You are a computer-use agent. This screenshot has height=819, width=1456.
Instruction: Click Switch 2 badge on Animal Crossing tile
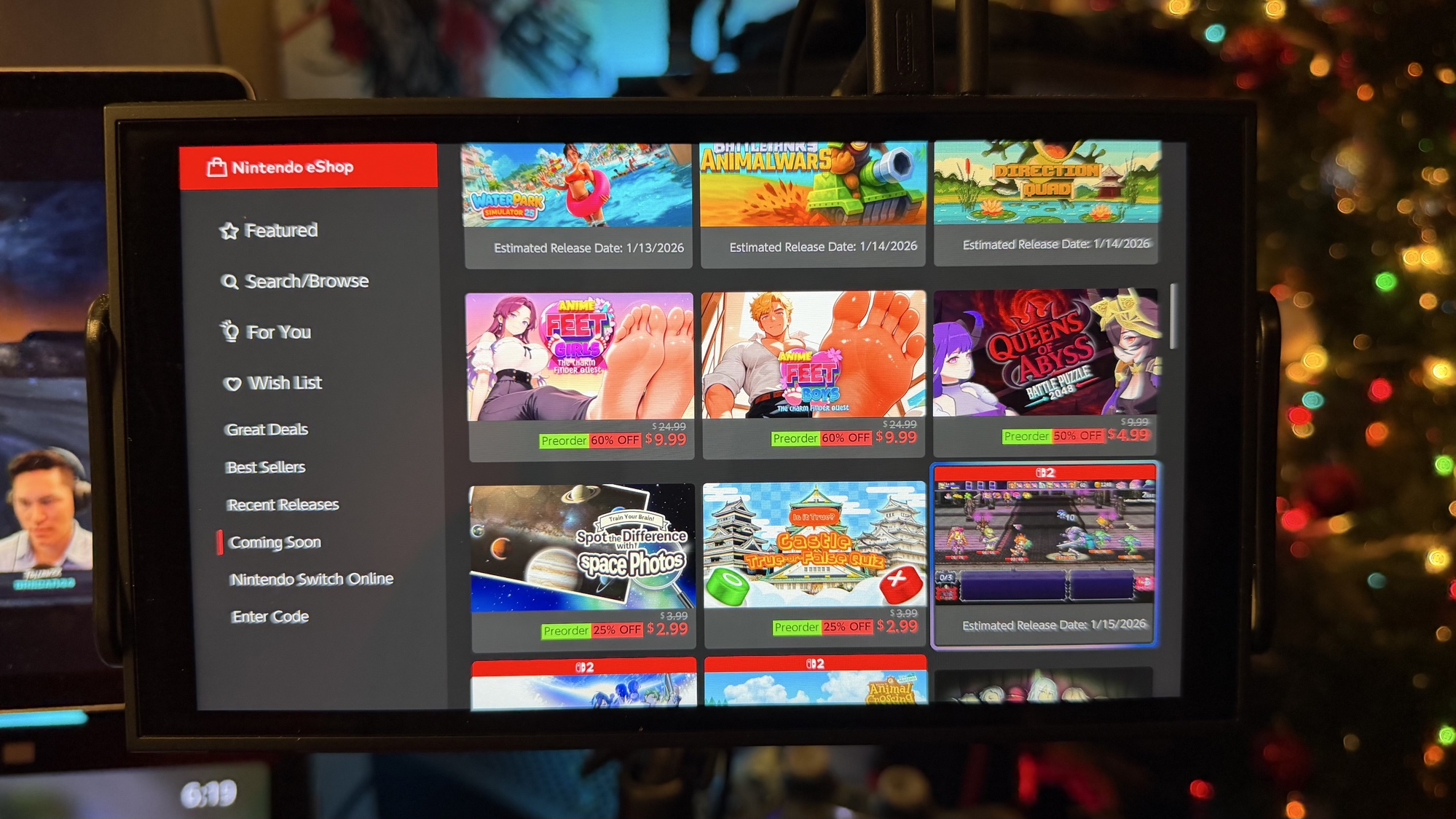(x=815, y=664)
